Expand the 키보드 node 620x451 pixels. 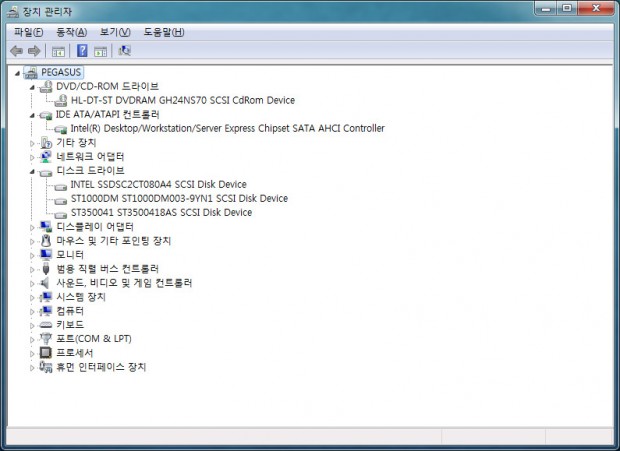tap(32, 326)
